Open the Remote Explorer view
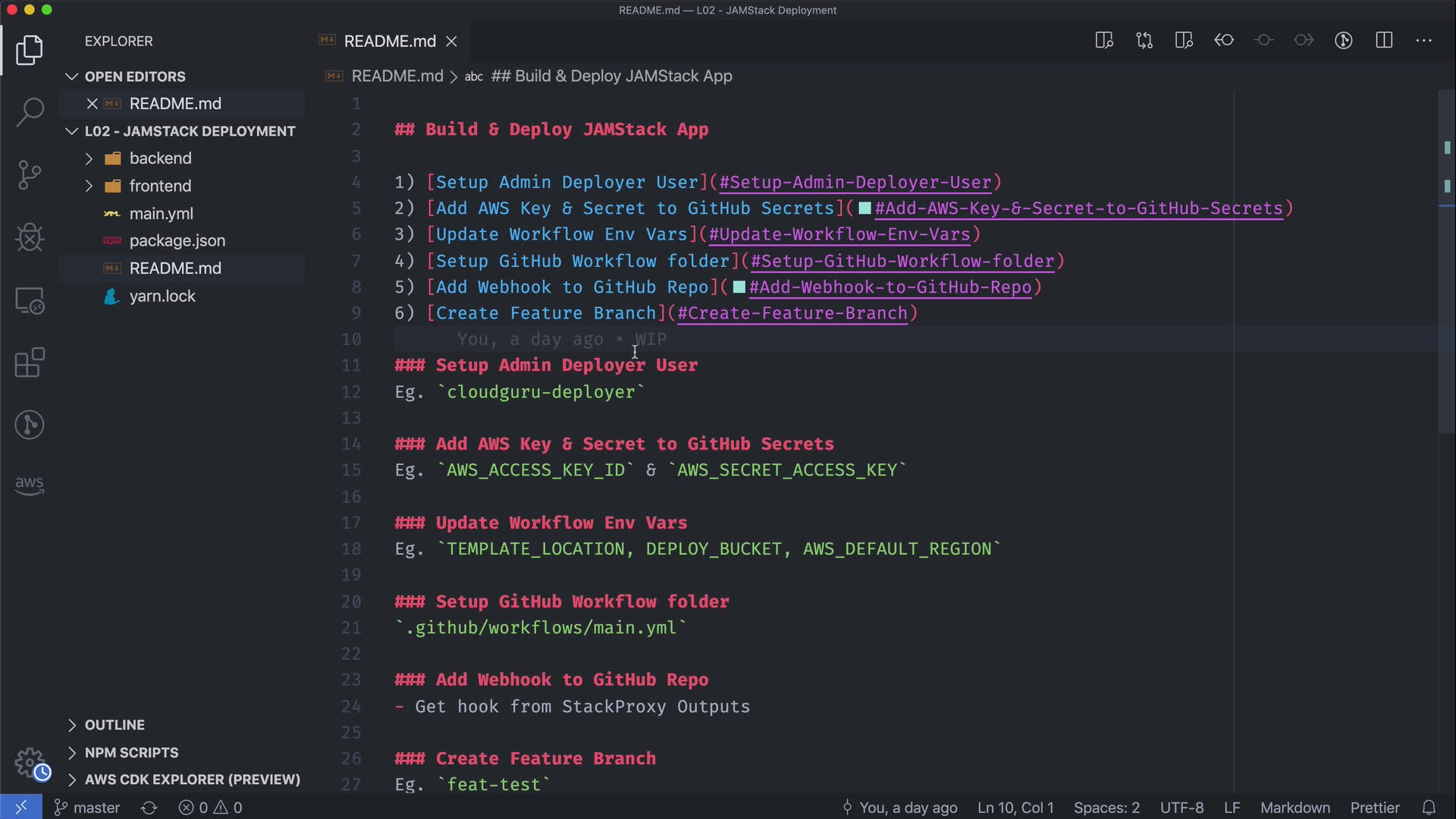The width and height of the screenshot is (1456, 819). pos(30,300)
